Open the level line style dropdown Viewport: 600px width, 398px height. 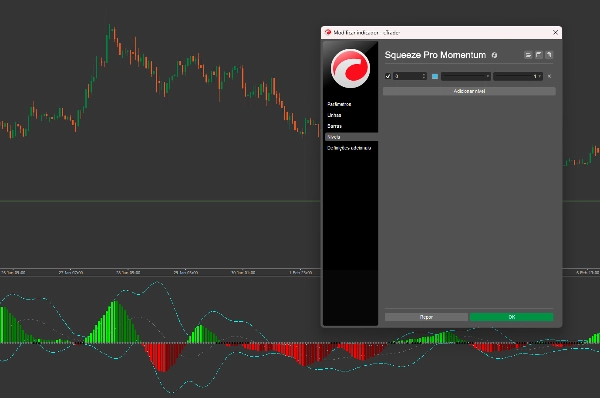(x=466, y=77)
